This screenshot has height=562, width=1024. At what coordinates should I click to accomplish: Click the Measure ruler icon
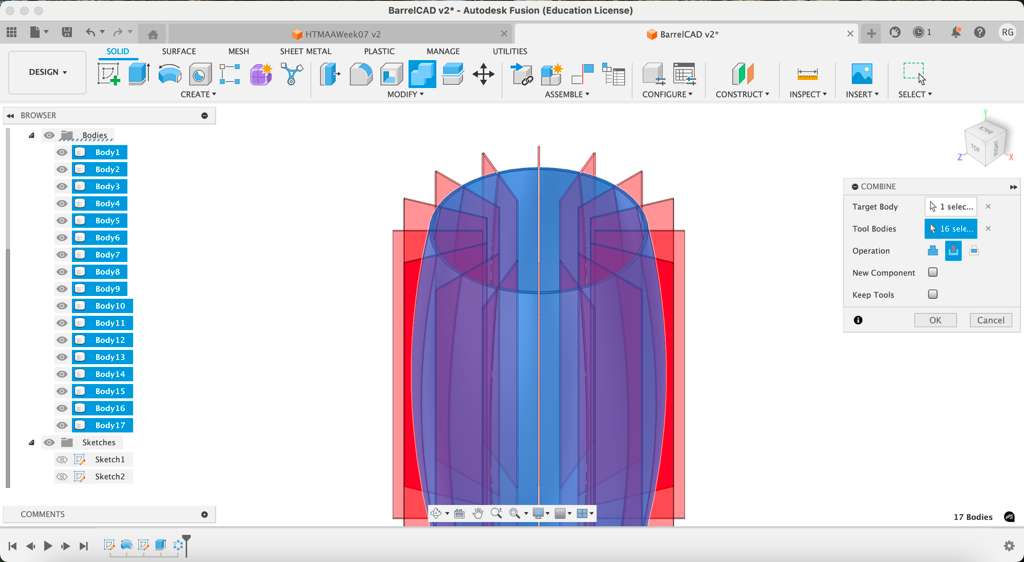(807, 74)
